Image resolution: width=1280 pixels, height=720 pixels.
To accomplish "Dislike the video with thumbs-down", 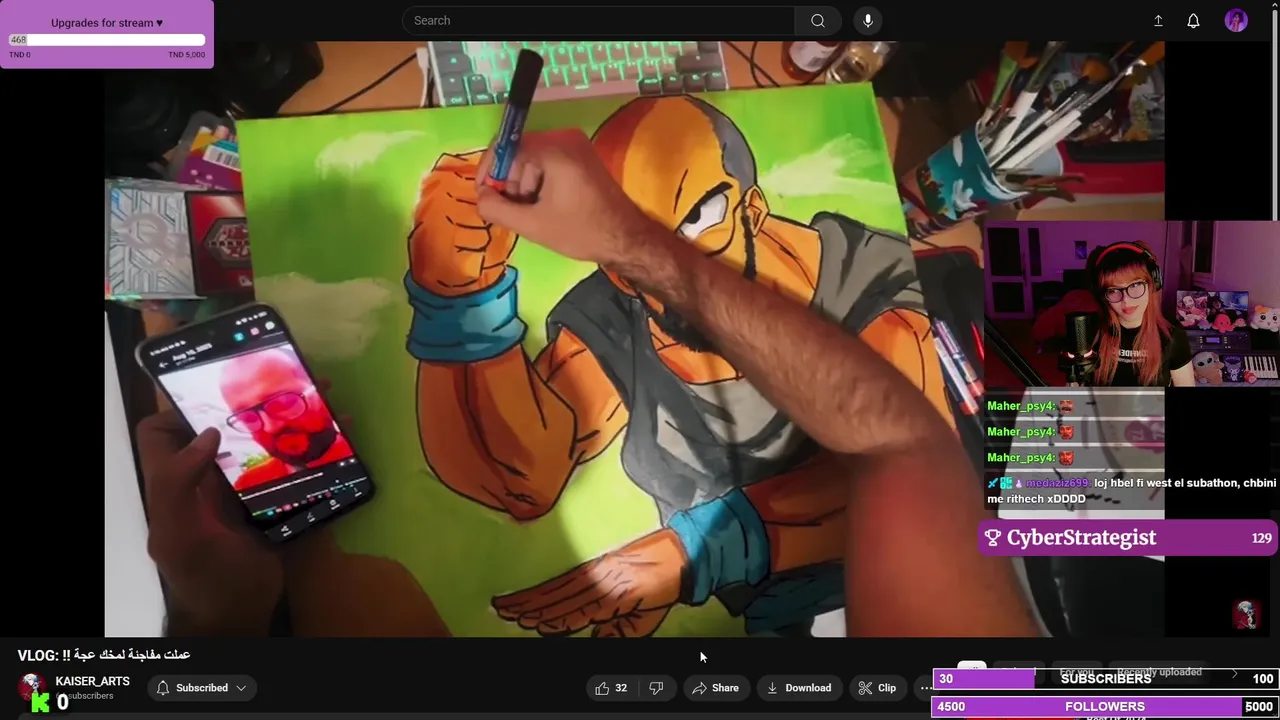I will point(657,688).
